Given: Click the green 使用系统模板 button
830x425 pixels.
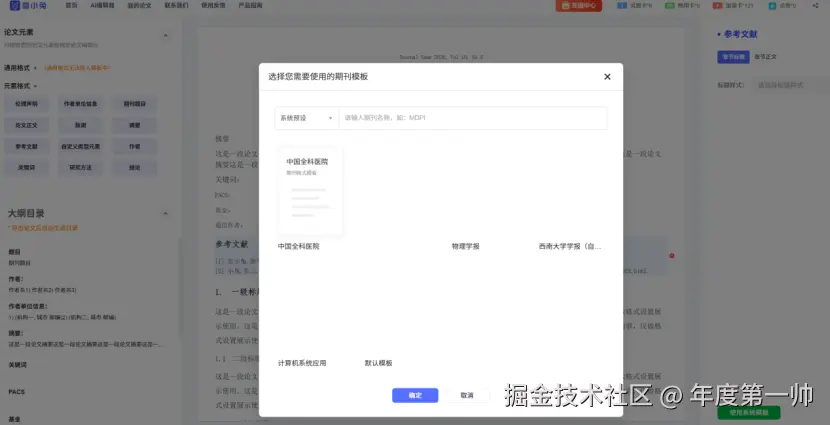Looking at the screenshot, I should pos(748,412).
